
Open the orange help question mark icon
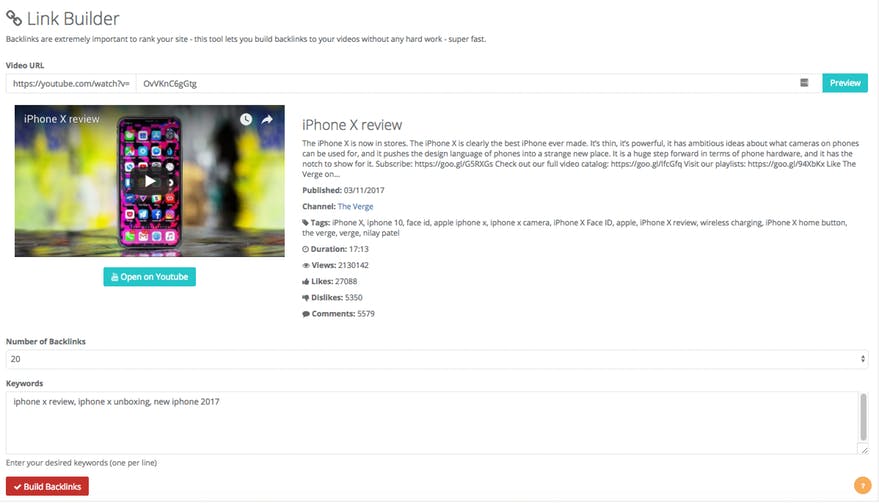[x=862, y=486]
